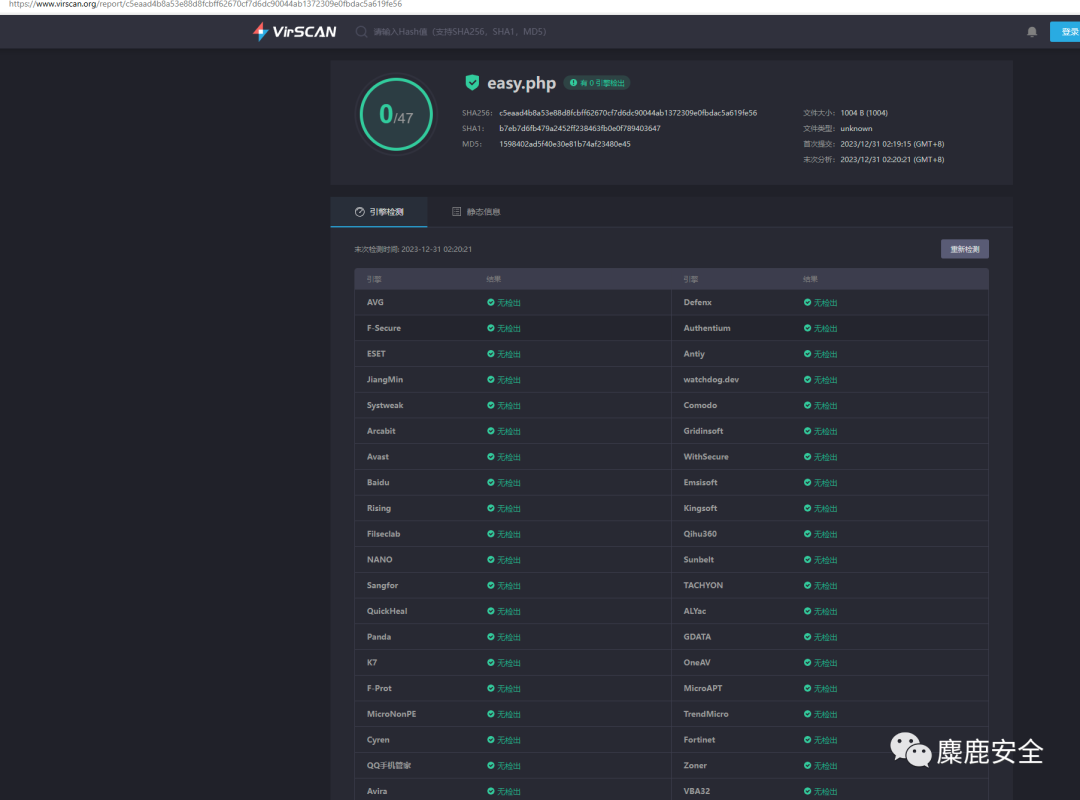Click the 0/47 score circle
This screenshot has width=1080, height=800.
pos(396,114)
